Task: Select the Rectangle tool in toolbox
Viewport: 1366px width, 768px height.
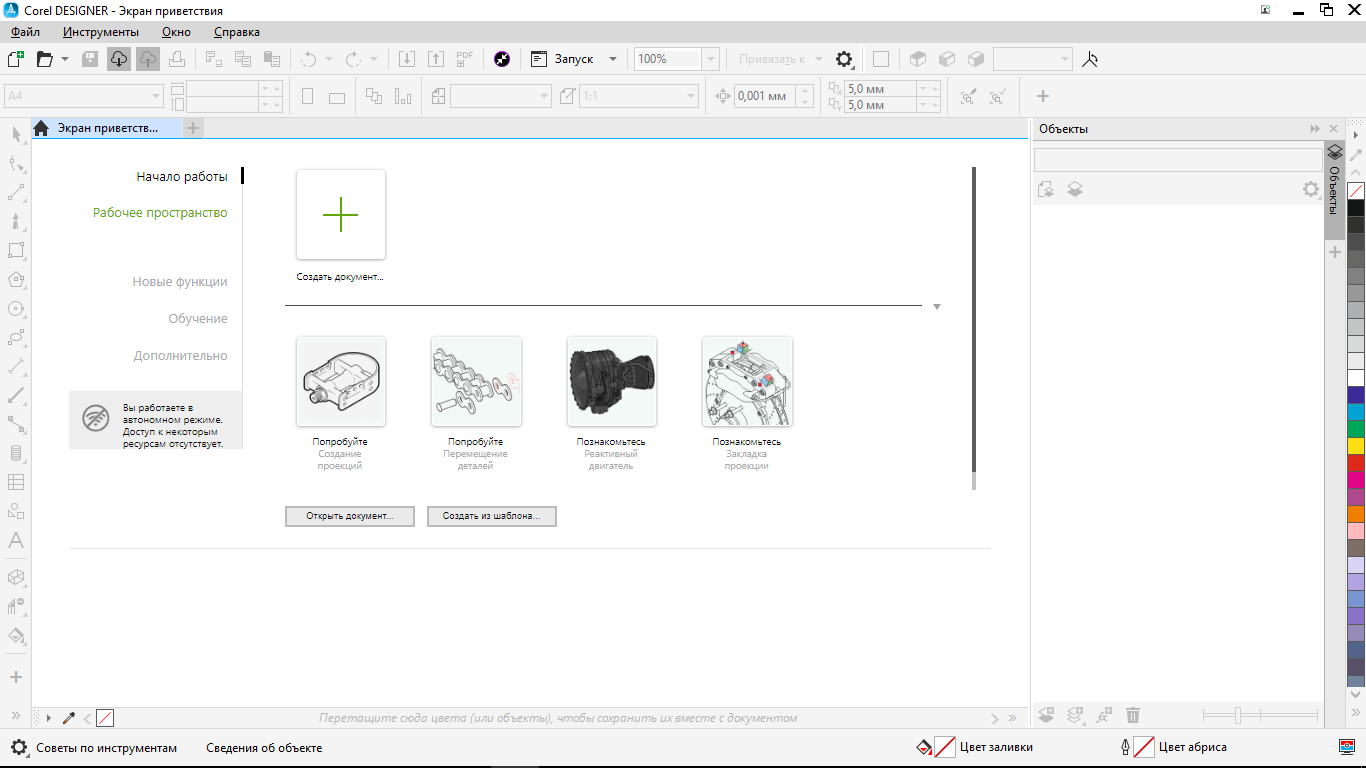Action: click(x=16, y=250)
